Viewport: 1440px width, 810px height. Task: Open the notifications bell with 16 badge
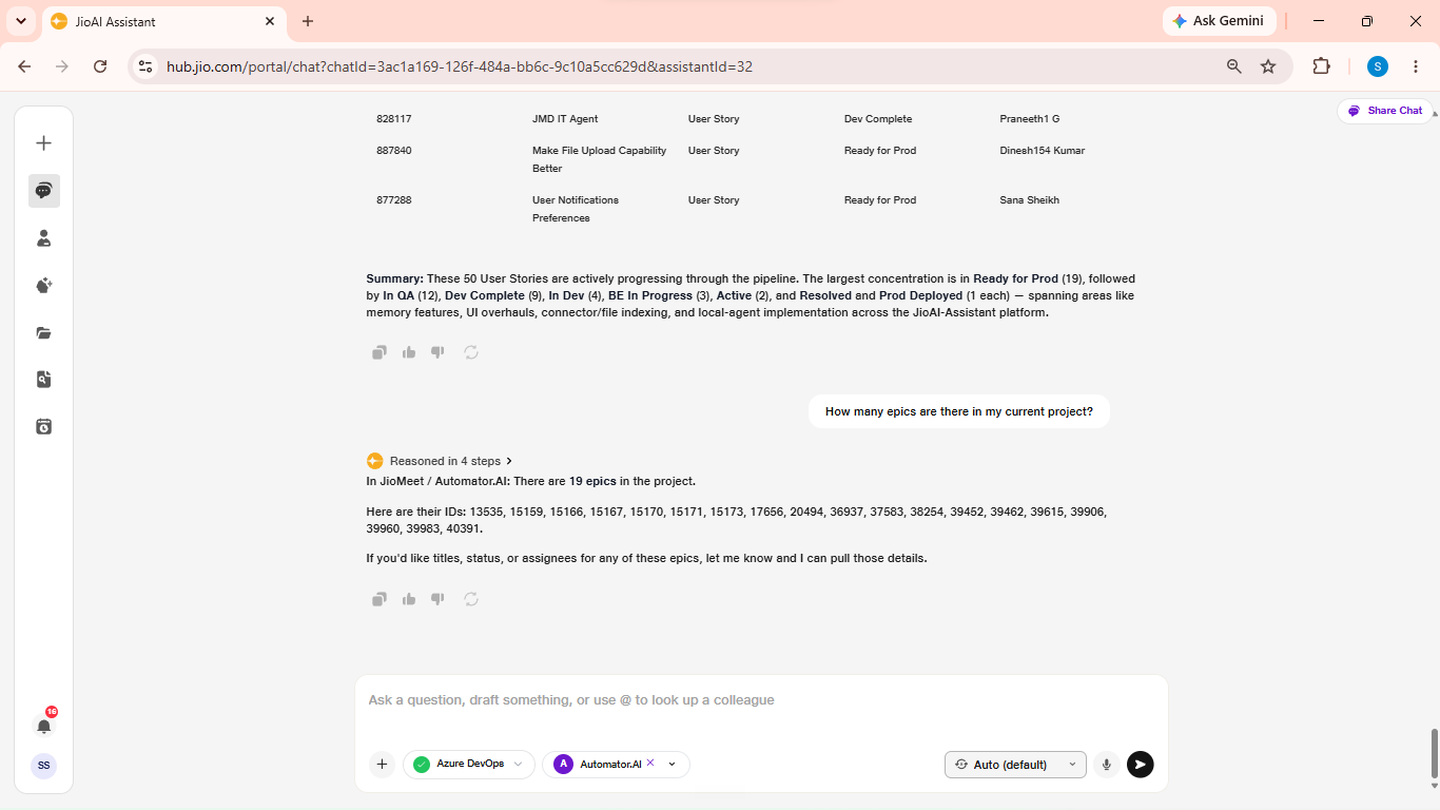tap(44, 725)
